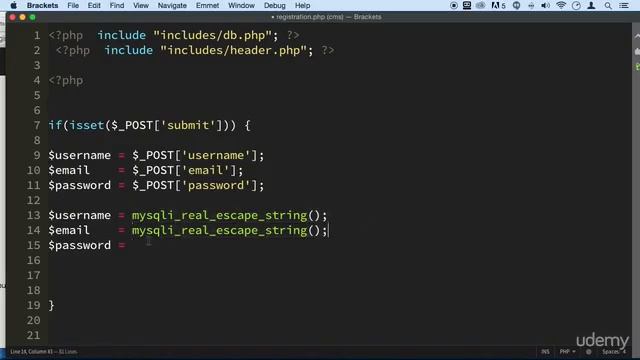640x360 pixels.
Task: Open the Help menu
Action: click(x=302, y=5)
